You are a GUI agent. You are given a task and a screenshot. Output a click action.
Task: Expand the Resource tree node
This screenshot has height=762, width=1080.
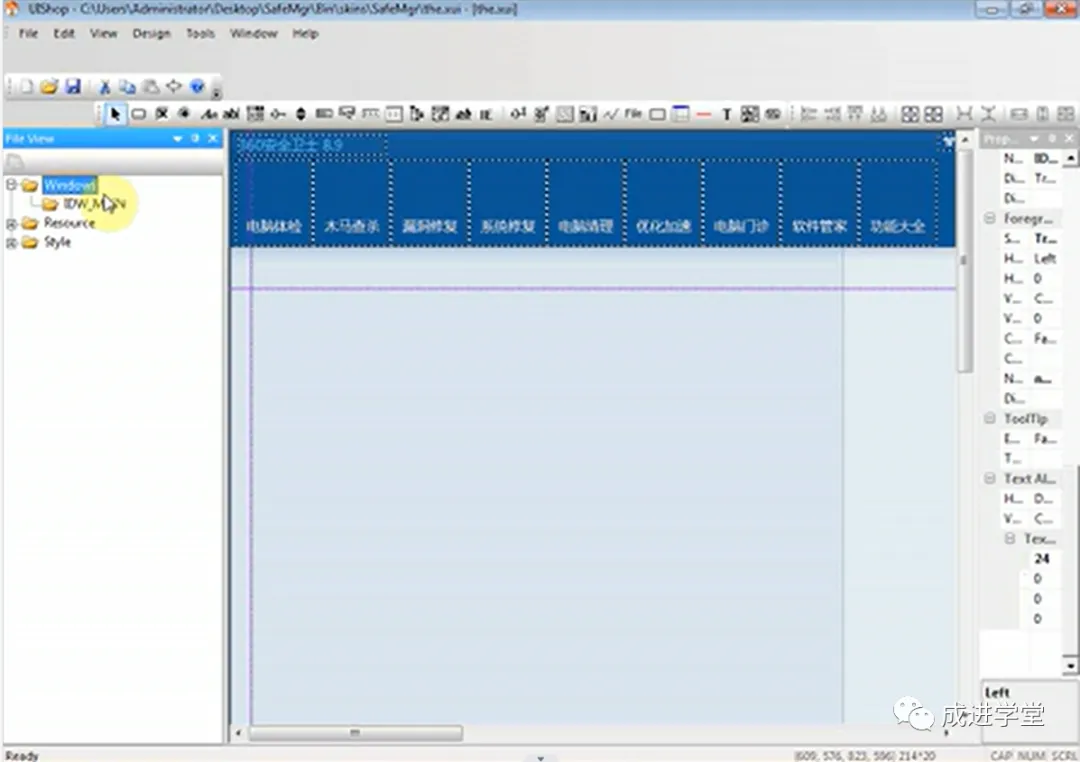click(11, 223)
